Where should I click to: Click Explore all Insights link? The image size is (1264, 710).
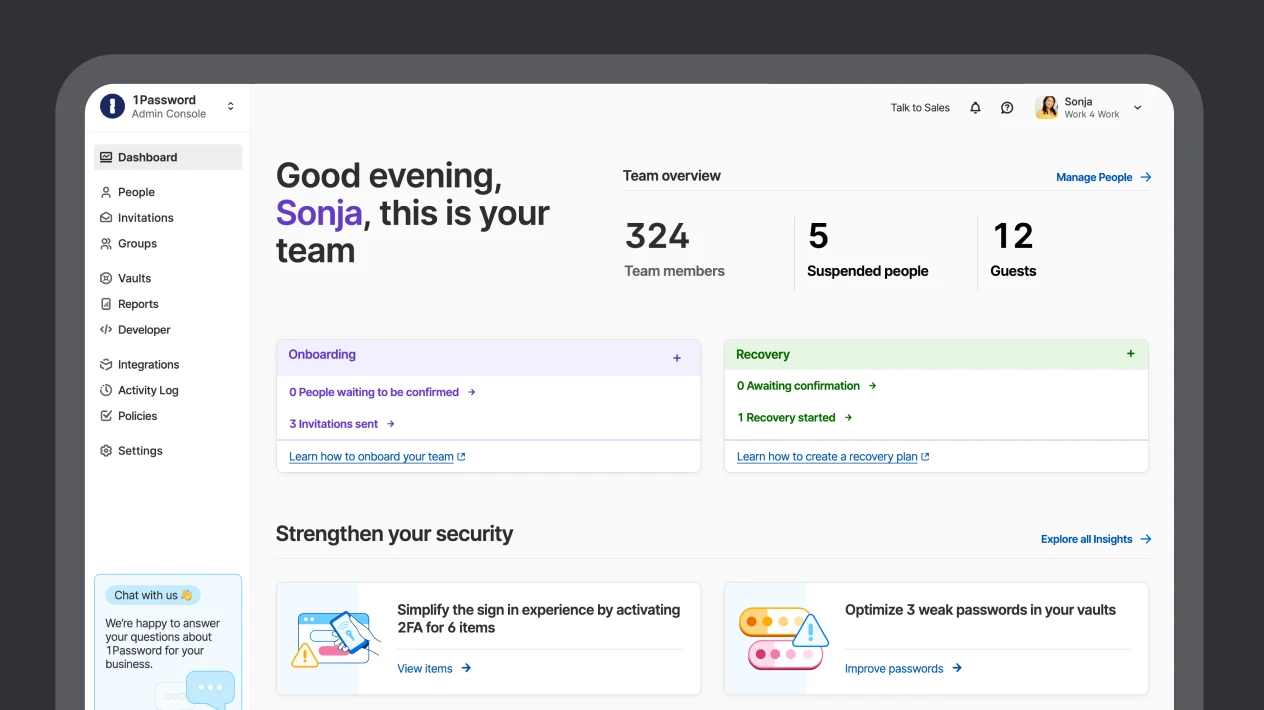pyautogui.click(x=1086, y=539)
